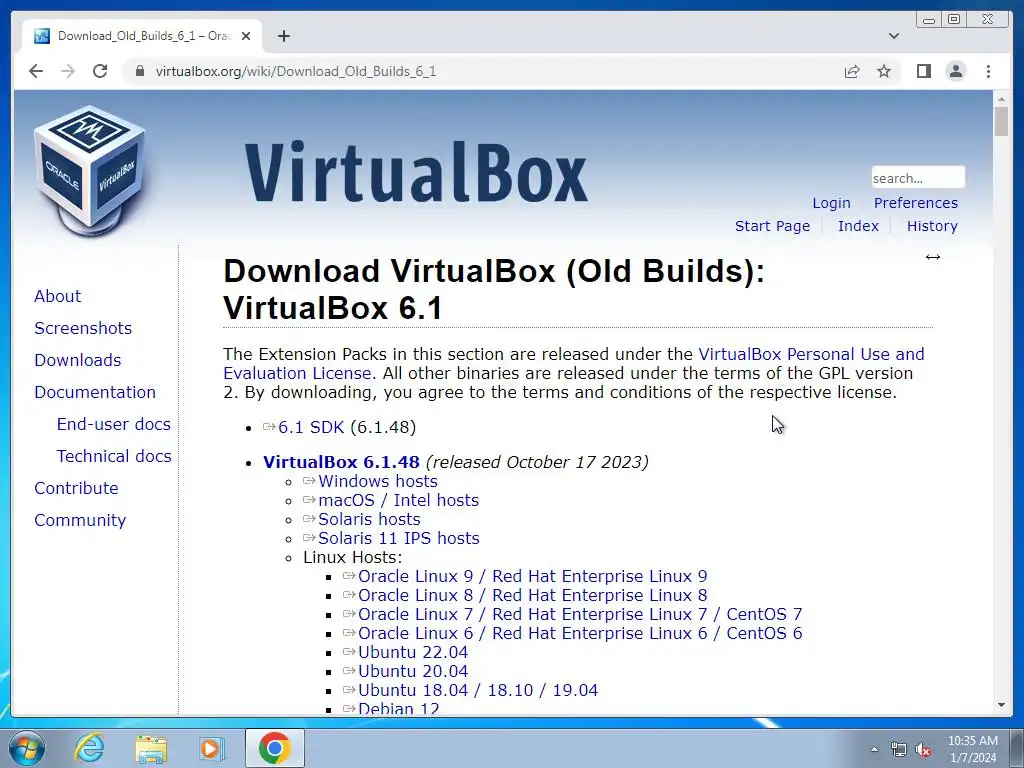The width and height of the screenshot is (1024, 768).
Task: Bookmark this page with the star icon
Action: tap(884, 71)
